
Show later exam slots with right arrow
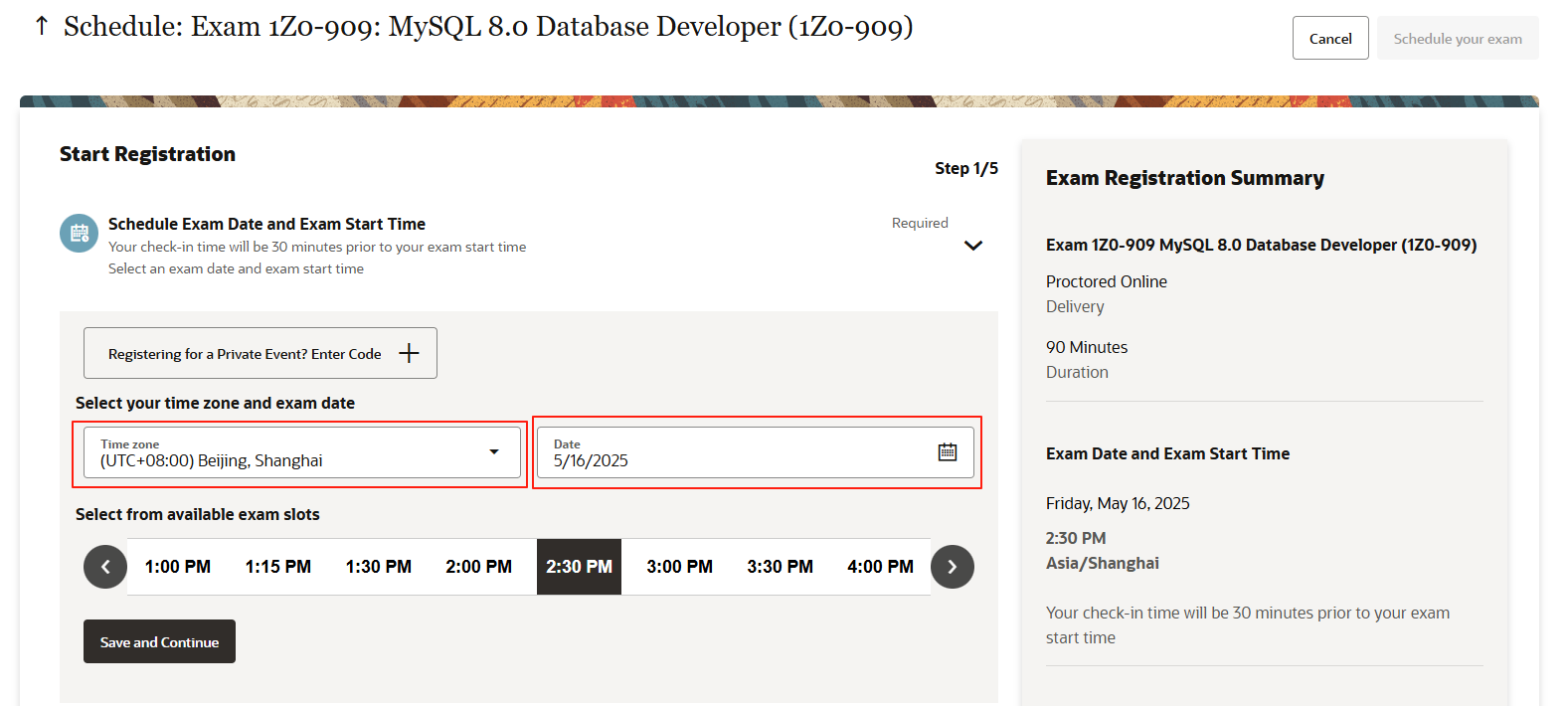[953, 567]
